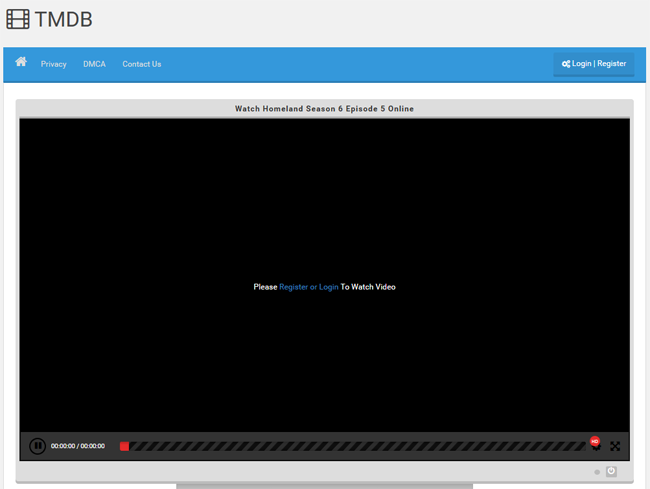Open the Contact Us page
The width and height of the screenshot is (650, 489).
[x=142, y=64]
